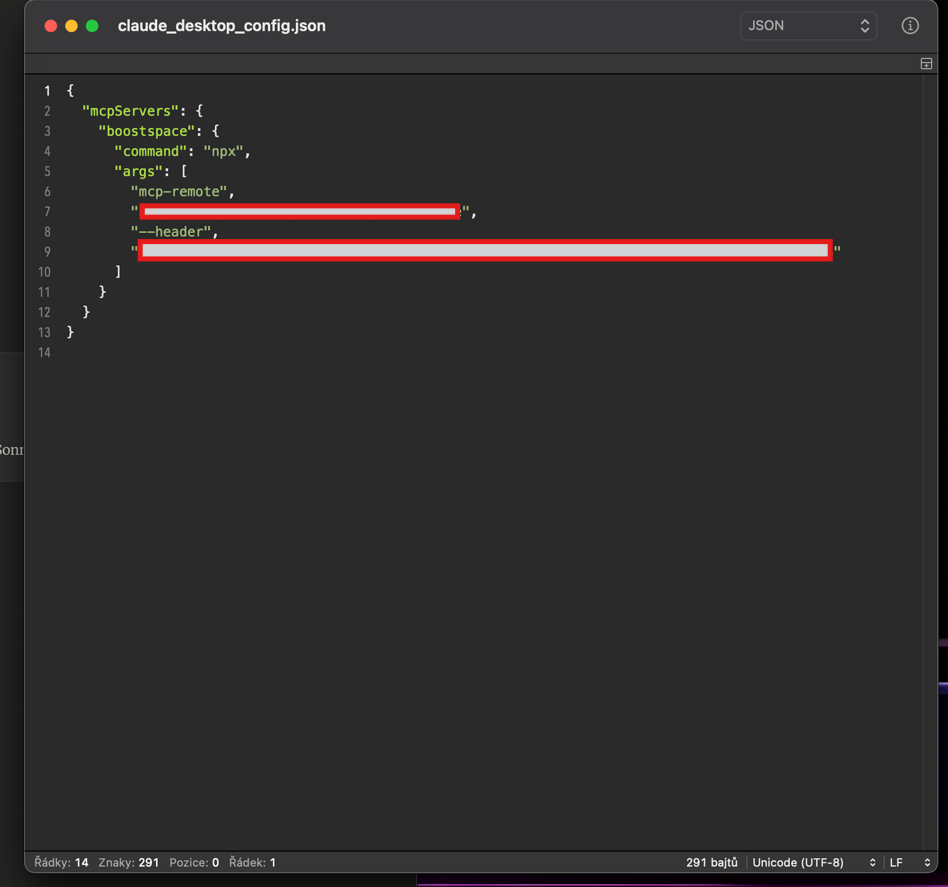Click the Znaky: 291 status entry

point(129,862)
